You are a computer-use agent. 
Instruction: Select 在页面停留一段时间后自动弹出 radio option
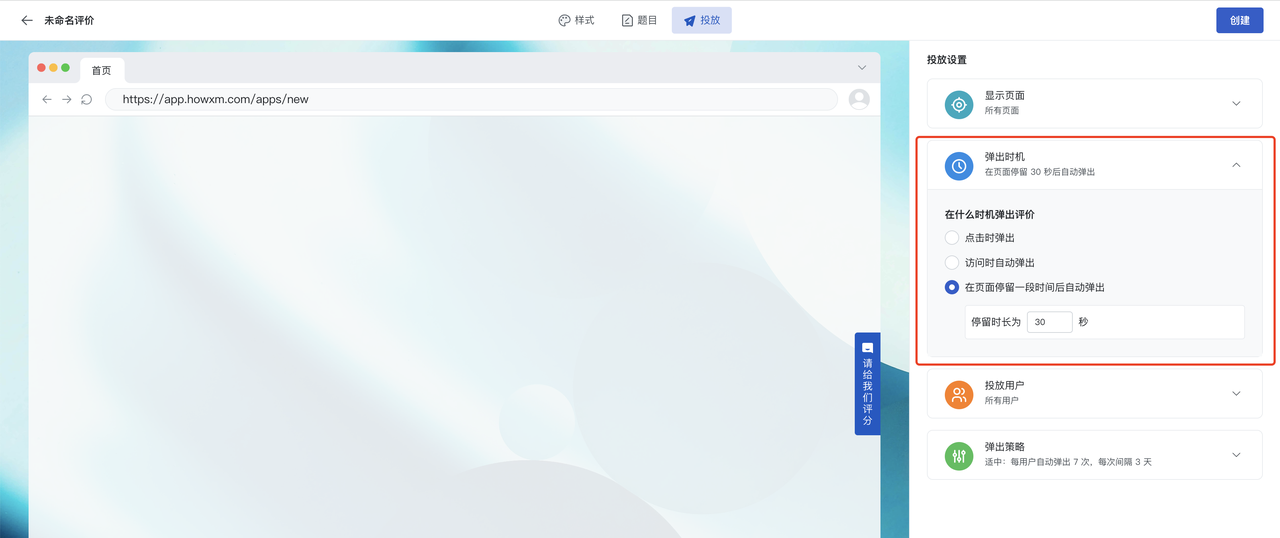pos(952,287)
